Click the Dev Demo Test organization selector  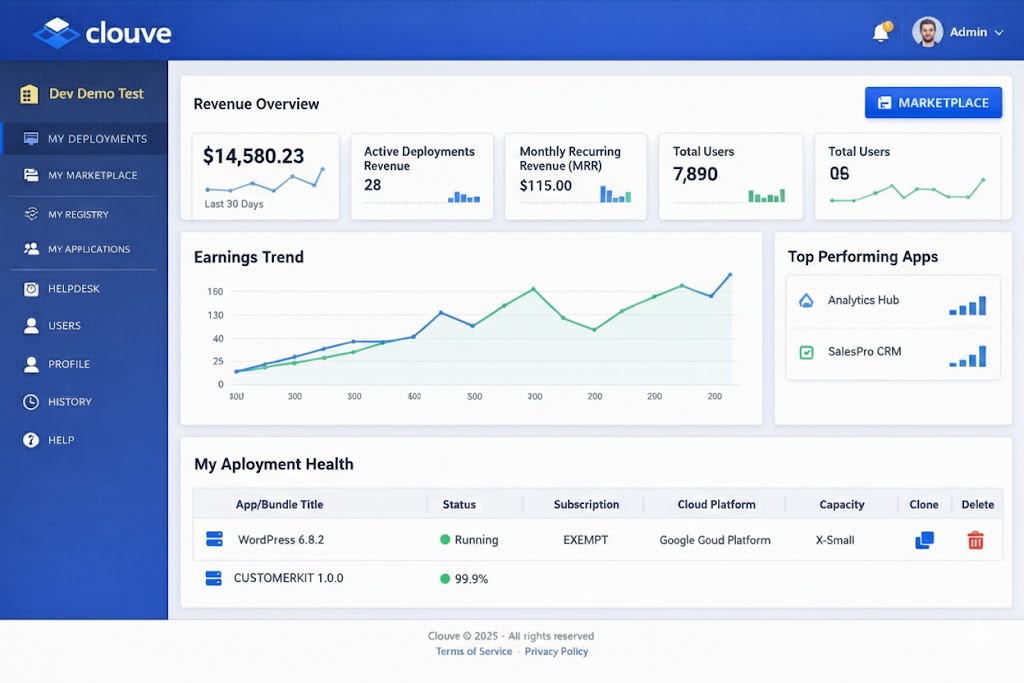(x=83, y=94)
